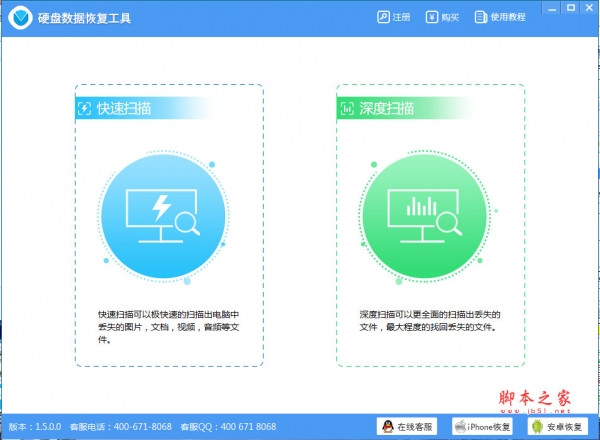
Task: Start deep scan via green circle icon
Action: (x=425, y=216)
